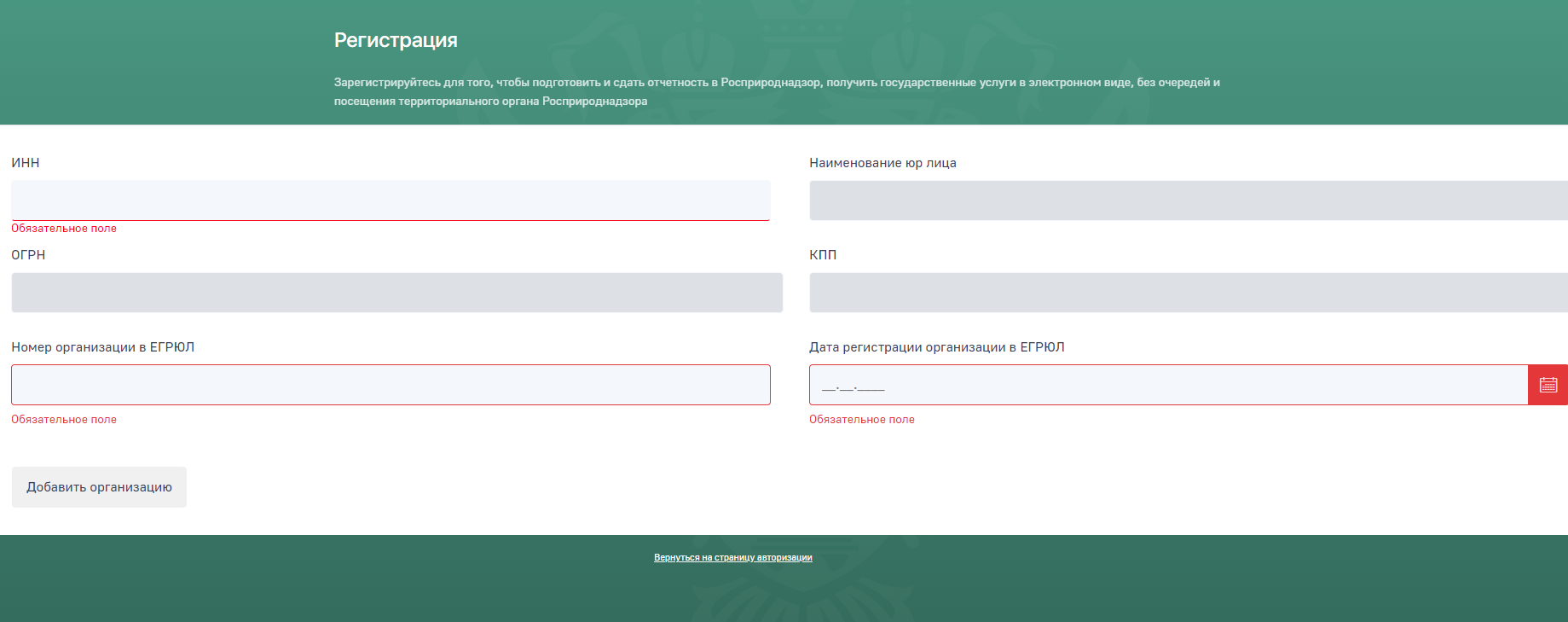Viewport: 1568px width, 622px height.
Task: Click the ИНН field label
Action: [x=26, y=163]
